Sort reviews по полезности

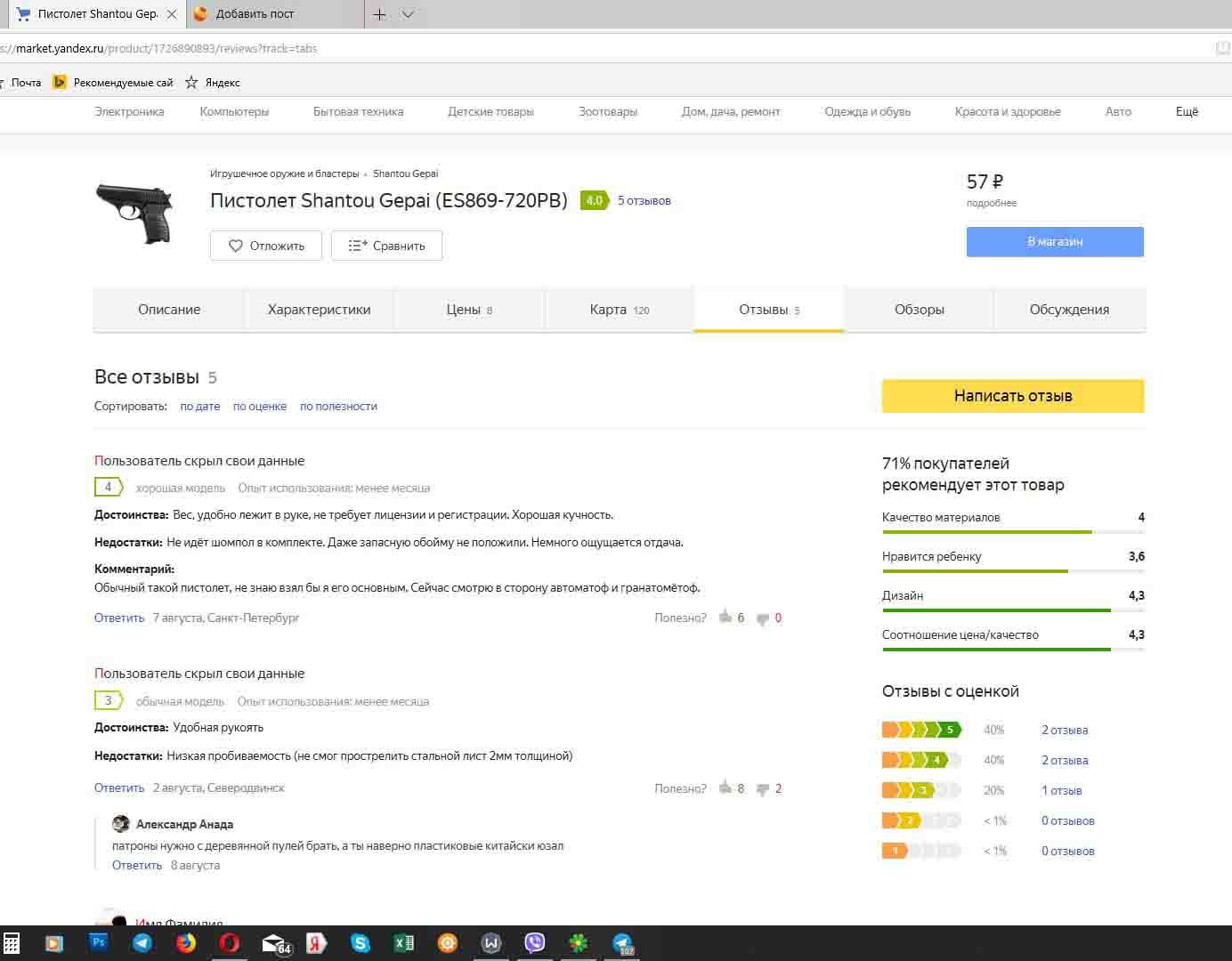tap(338, 407)
